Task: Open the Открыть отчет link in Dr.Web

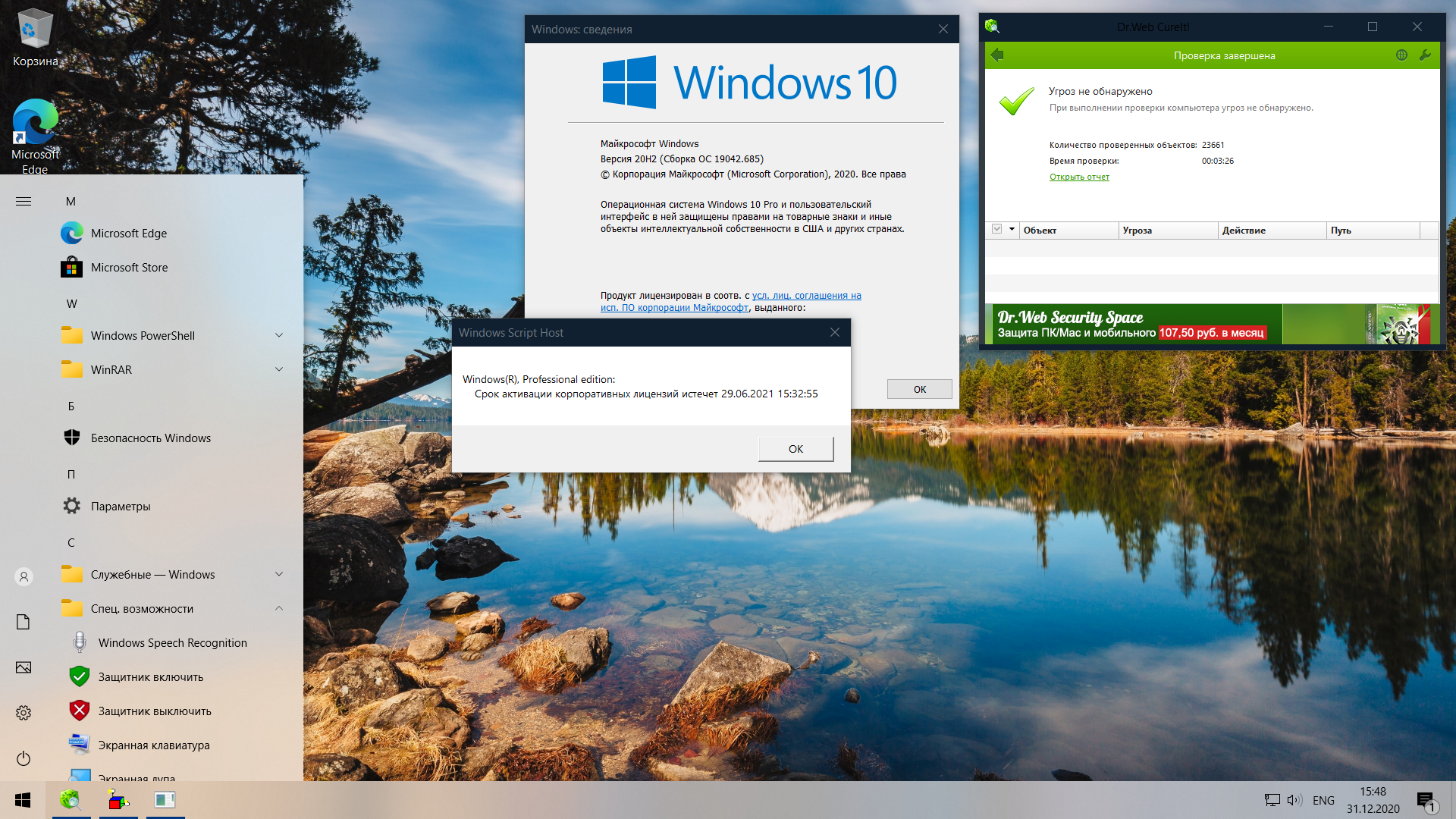Action: (1079, 177)
